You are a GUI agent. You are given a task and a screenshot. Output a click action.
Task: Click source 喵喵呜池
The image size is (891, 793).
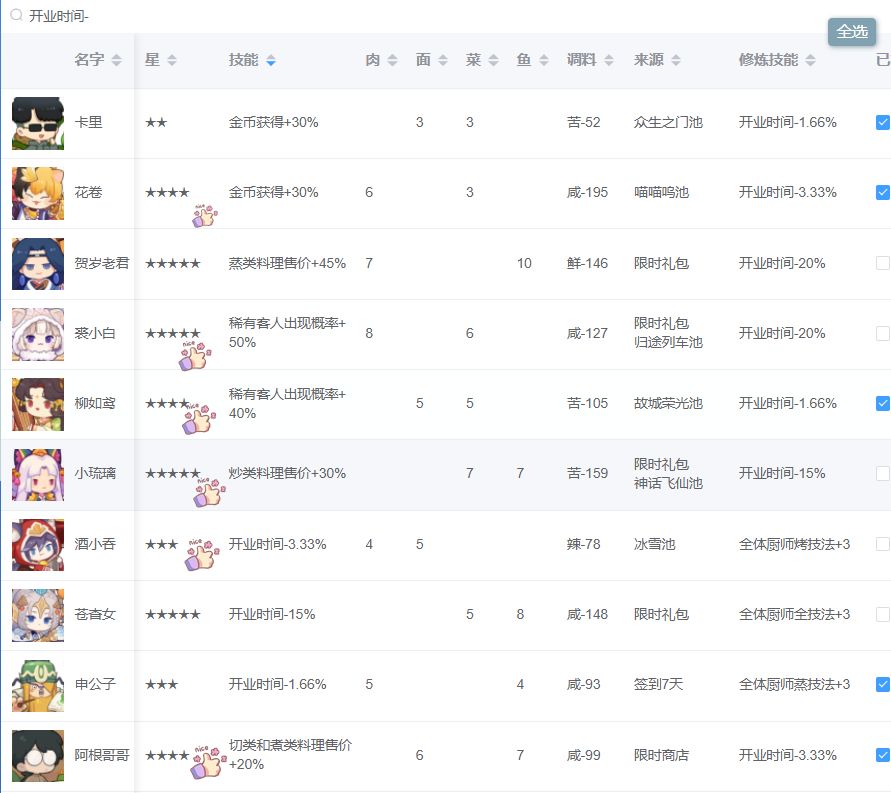point(661,193)
